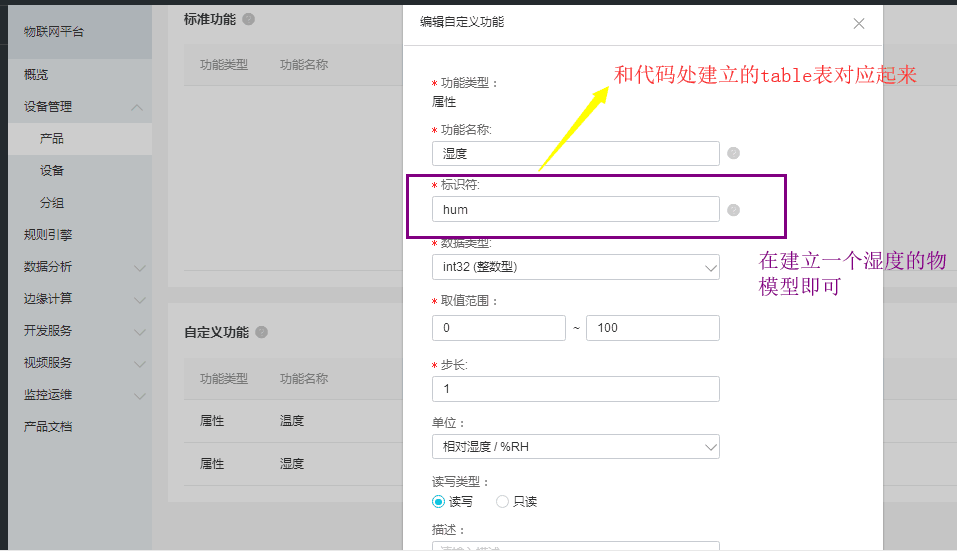
Task: Open the 数据类型 int32 dropdown
Action: click(576, 267)
